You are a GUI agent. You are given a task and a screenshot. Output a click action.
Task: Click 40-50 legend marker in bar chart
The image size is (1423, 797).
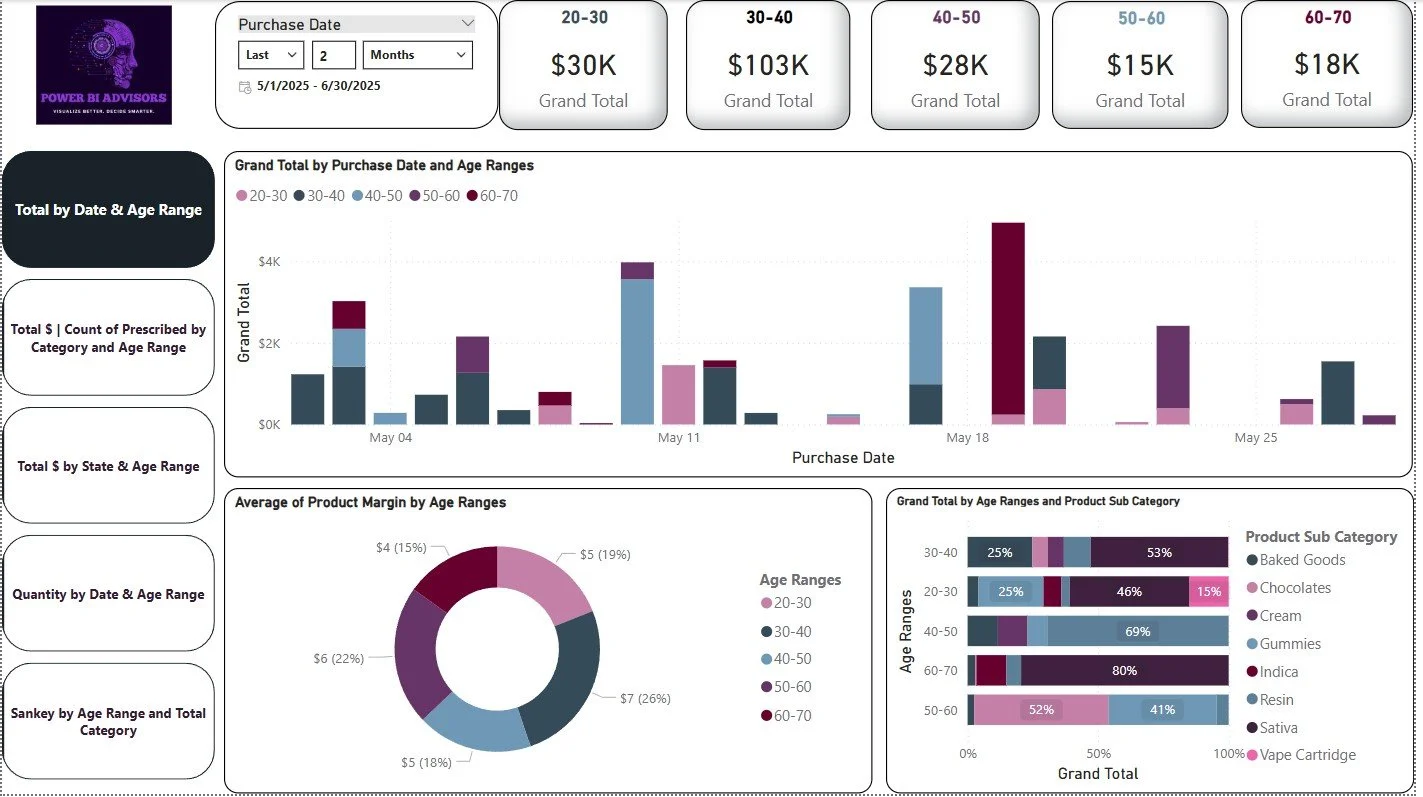coord(356,196)
